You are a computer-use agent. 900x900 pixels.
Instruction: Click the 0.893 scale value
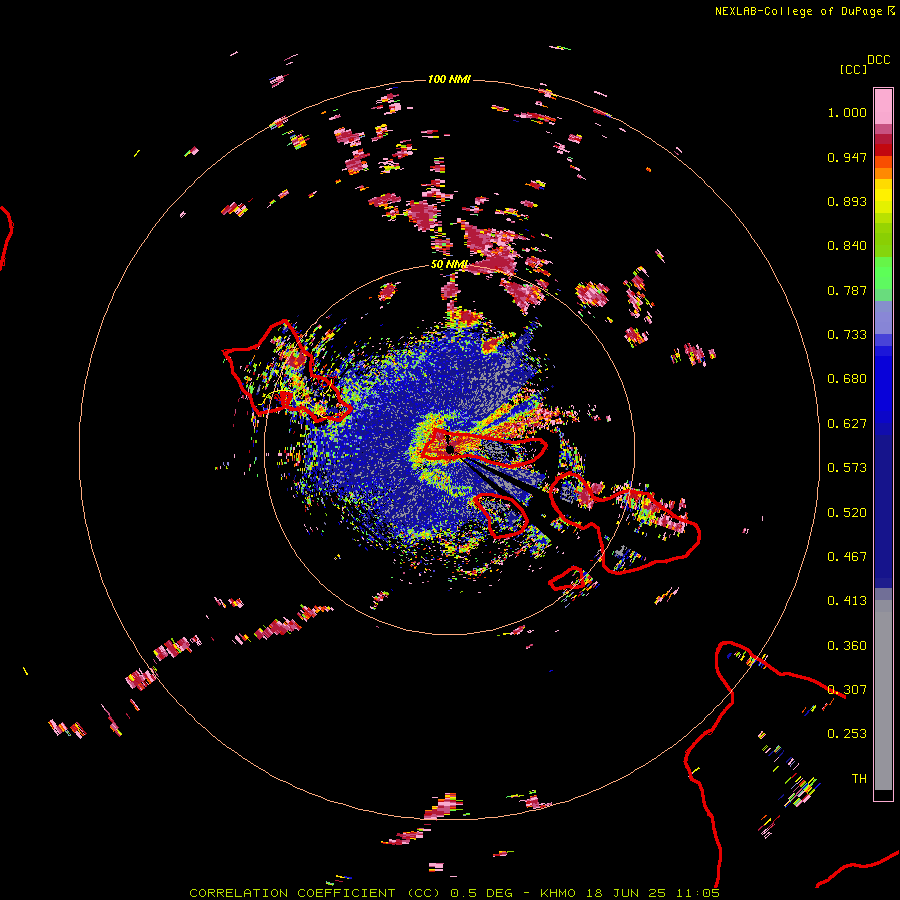click(847, 201)
